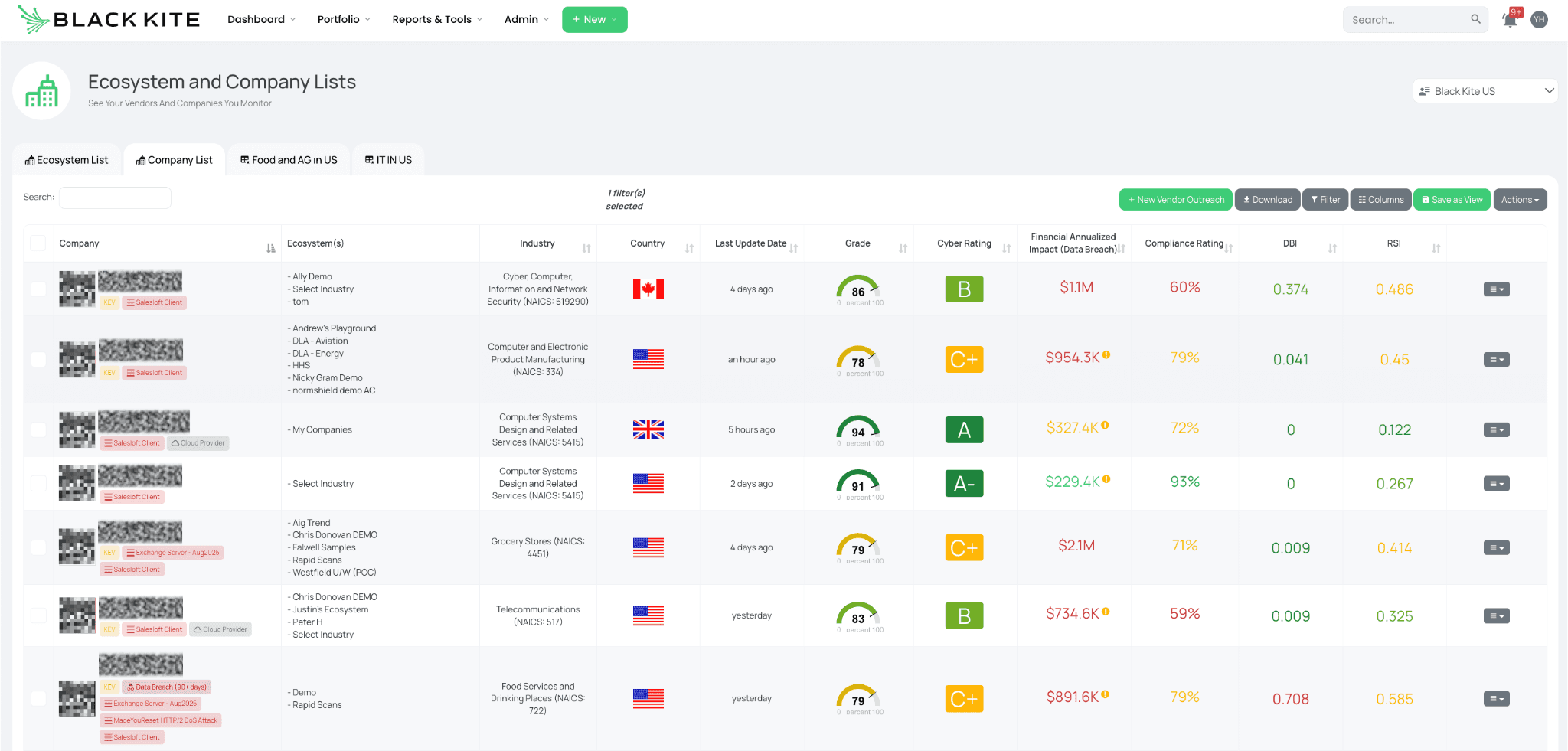Open the YH user avatar
This screenshot has height=751, width=1568.
[x=1539, y=20]
